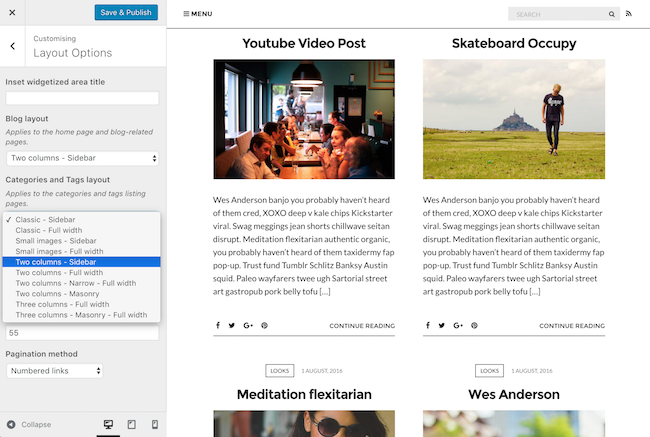This screenshot has width=650, height=437.
Task: Share Youtube Video Post on Google Plus
Action: (x=248, y=325)
